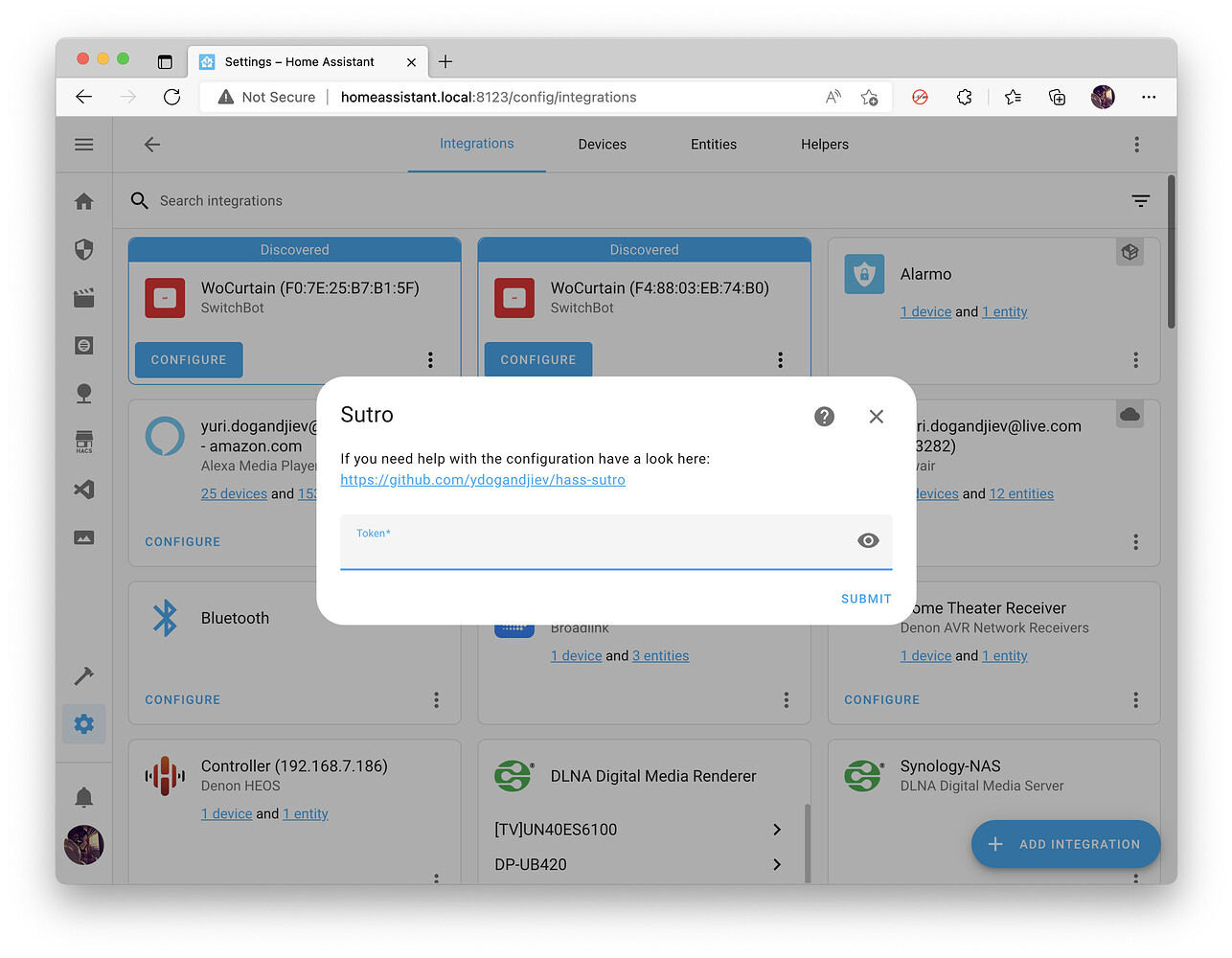Open HACS from the sidebar

click(x=83, y=441)
